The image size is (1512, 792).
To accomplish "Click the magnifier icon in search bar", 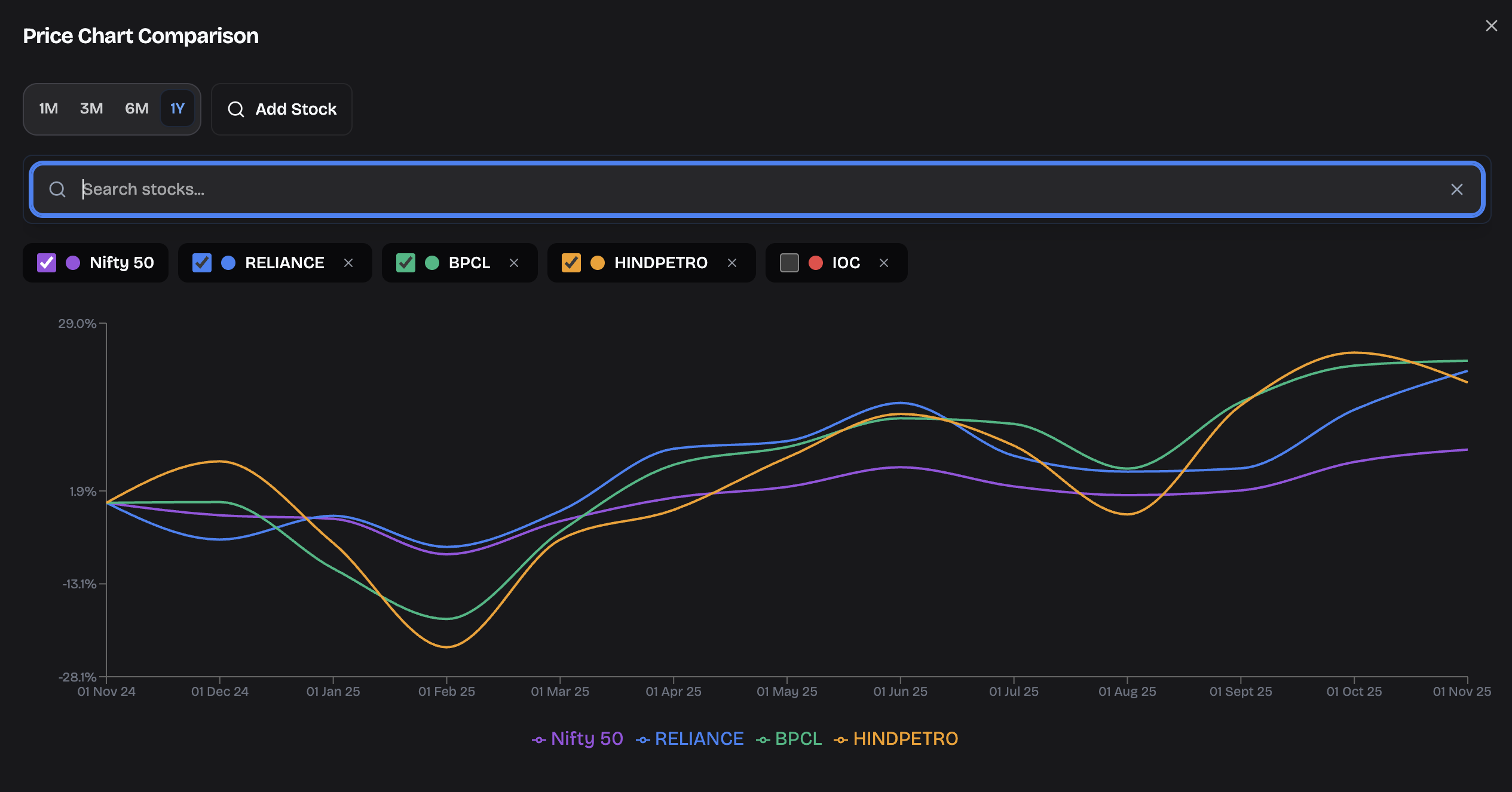I will [57, 189].
